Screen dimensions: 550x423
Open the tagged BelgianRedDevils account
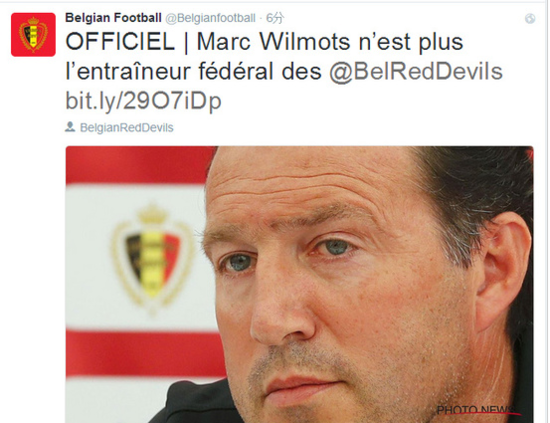[127, 127]
